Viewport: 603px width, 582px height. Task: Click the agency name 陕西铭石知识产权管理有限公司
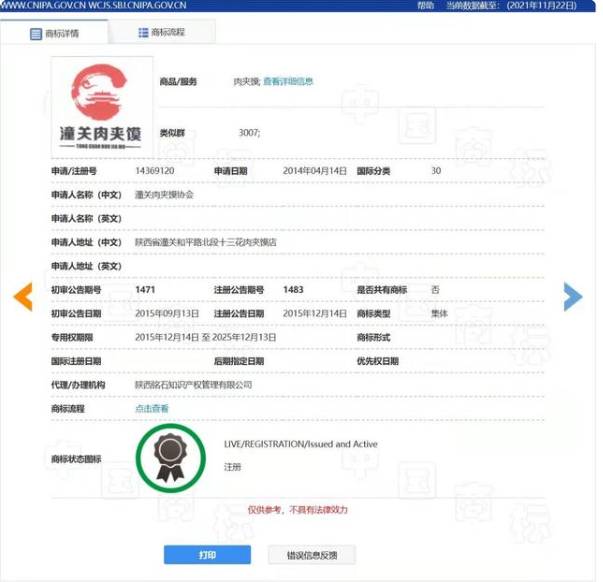click(193, 385)
